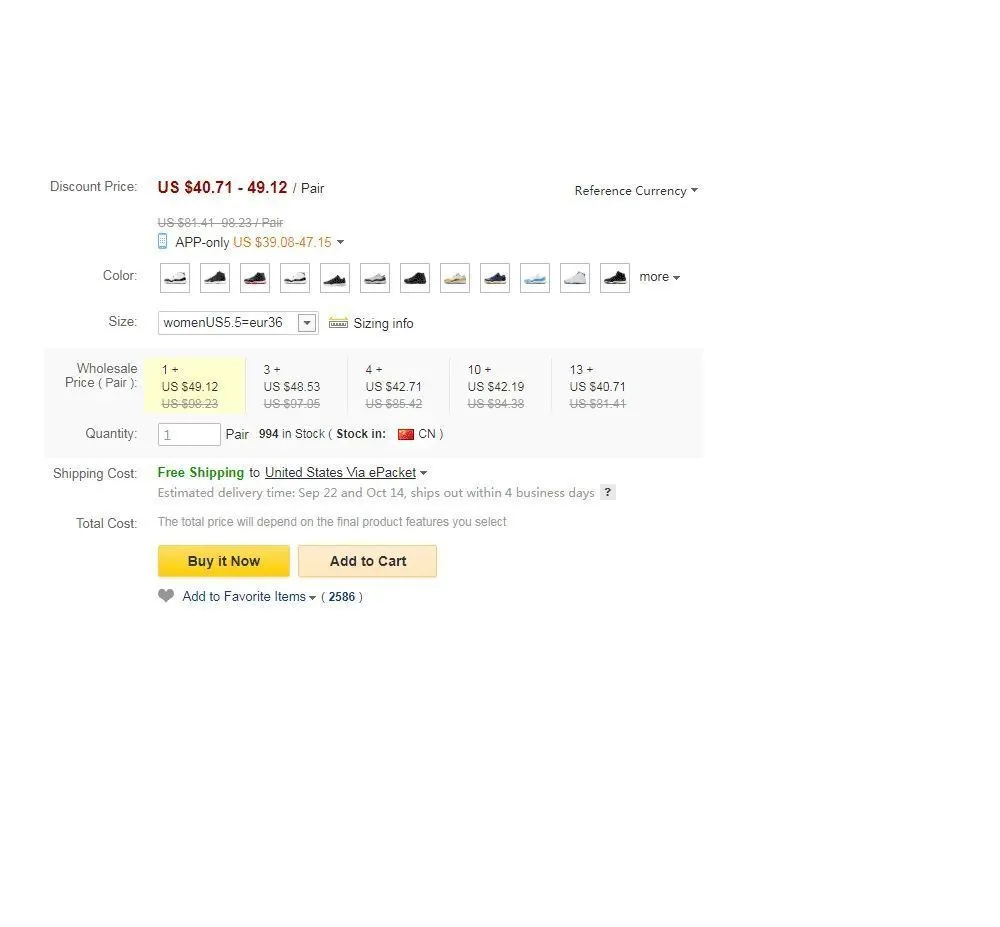Click the delivery time help question mark
The width and height of the screenshot is (1000, 927).
coord(607,492)
